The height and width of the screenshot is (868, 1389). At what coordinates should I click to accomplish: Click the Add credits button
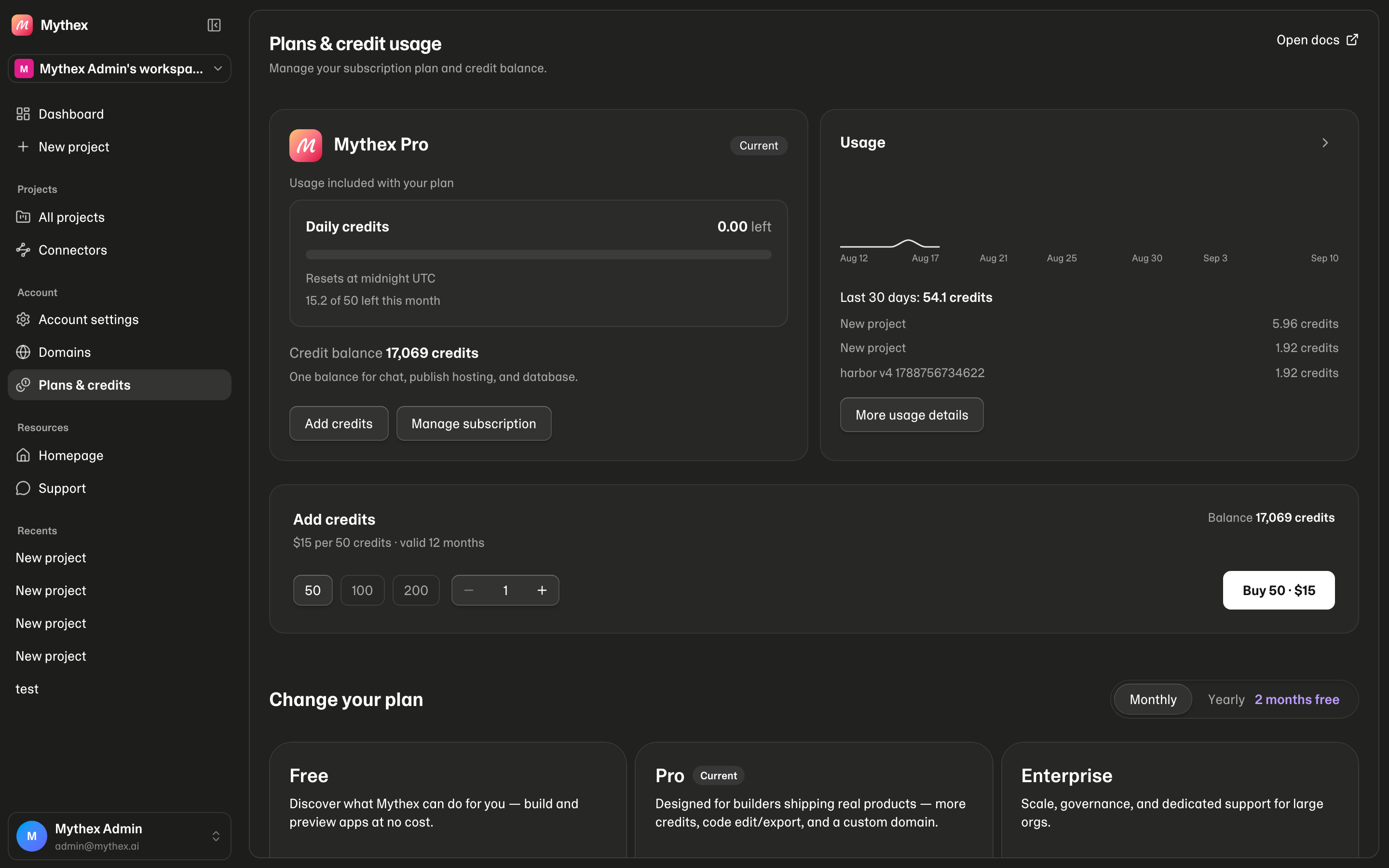click(339, 424)
